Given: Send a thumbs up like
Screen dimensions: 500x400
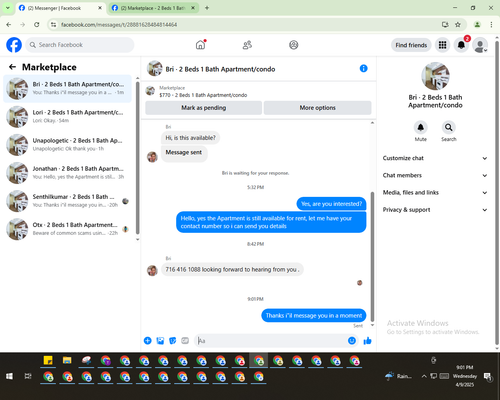Looking at the screenshot, I should [367, 340].
